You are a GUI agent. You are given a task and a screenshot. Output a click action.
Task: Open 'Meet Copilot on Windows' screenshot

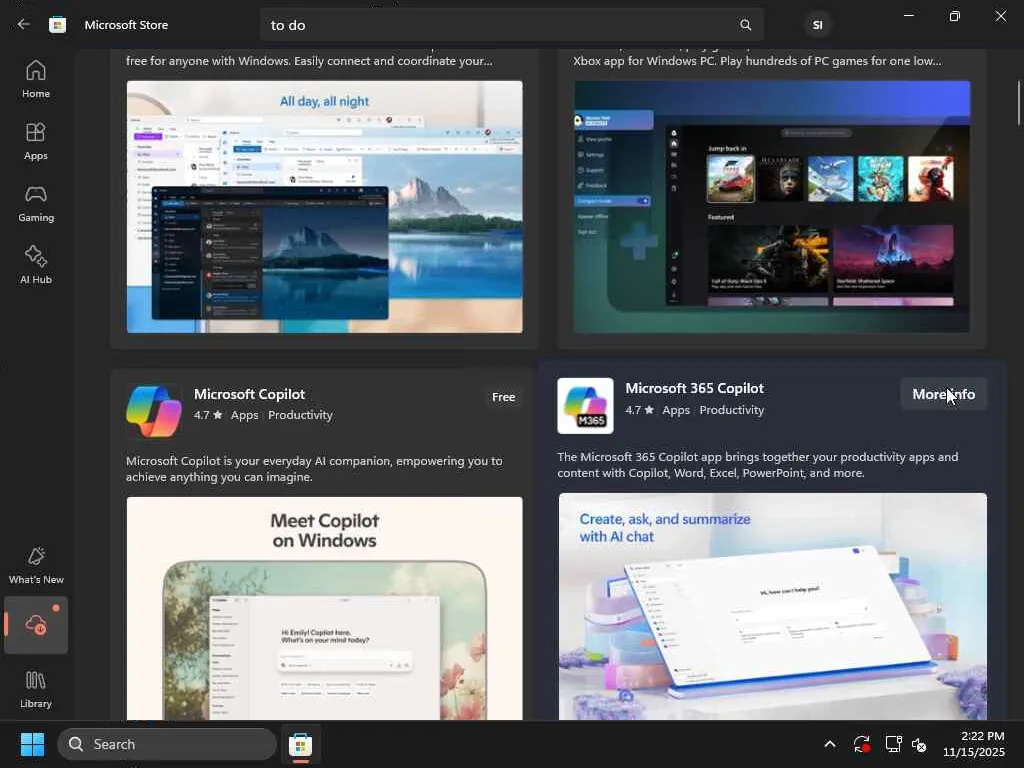[x=325, y=608]
